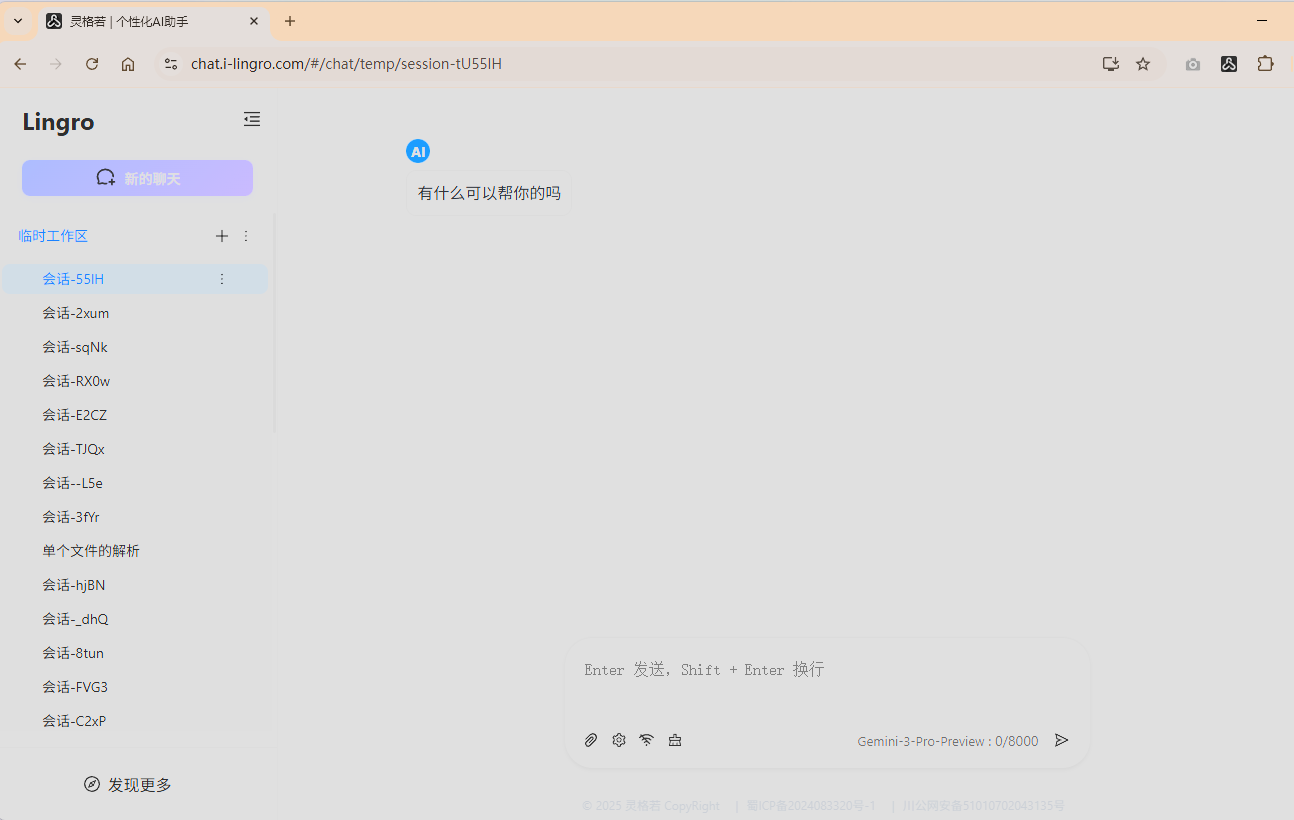Add a session with the plus icon

[x=222, y=236]
